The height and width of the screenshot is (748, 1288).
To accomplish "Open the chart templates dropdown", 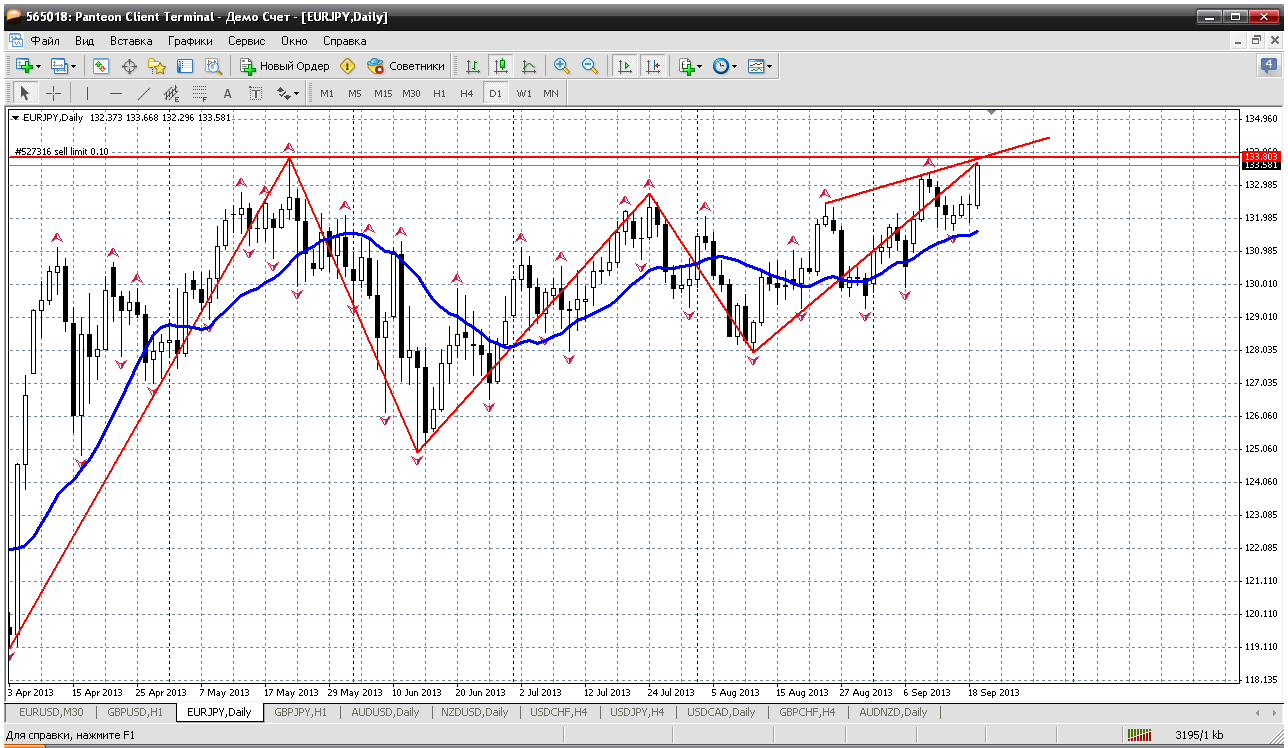I will point(761,66).
